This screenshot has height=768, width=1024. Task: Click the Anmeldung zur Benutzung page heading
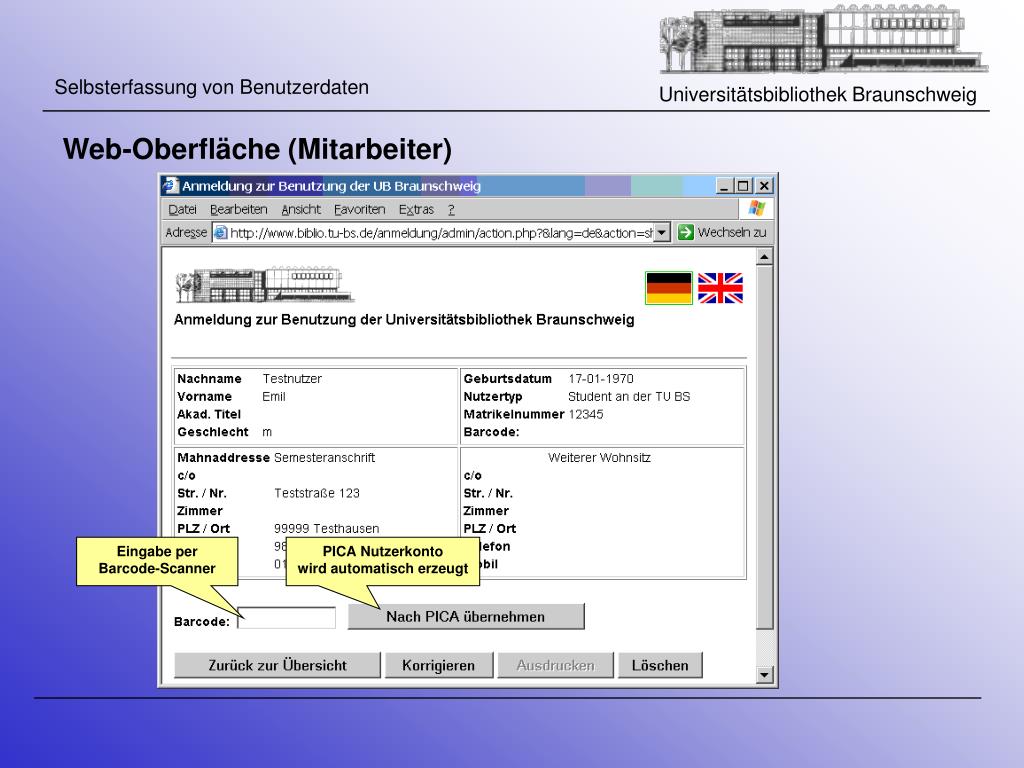[404, 320]
